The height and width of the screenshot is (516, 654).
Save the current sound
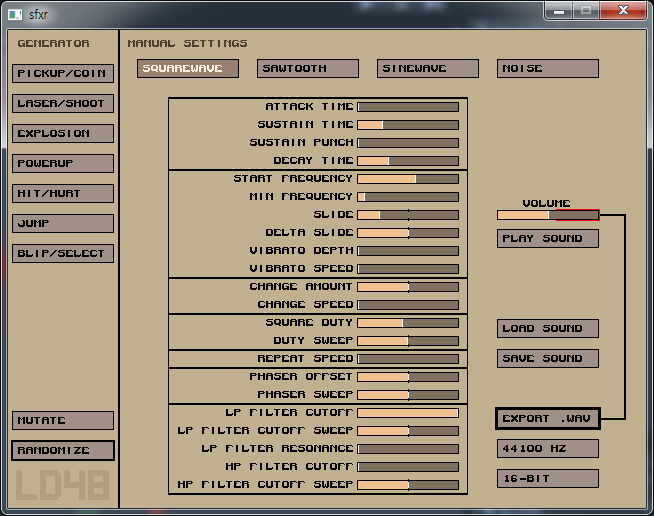pos(548,359)
